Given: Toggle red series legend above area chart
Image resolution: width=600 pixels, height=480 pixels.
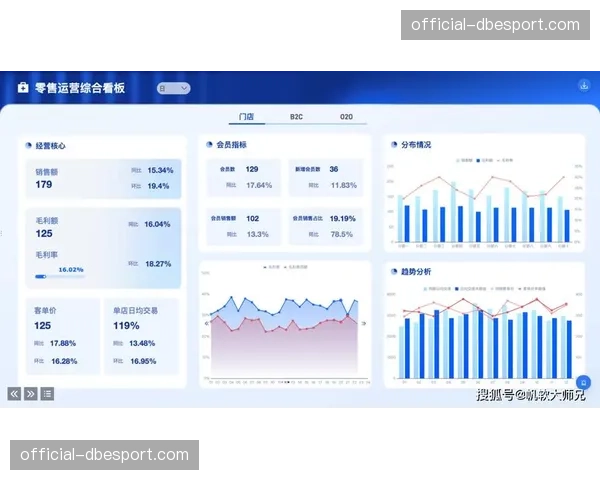Looking at the screenshot, I should (x=295, y=267).
